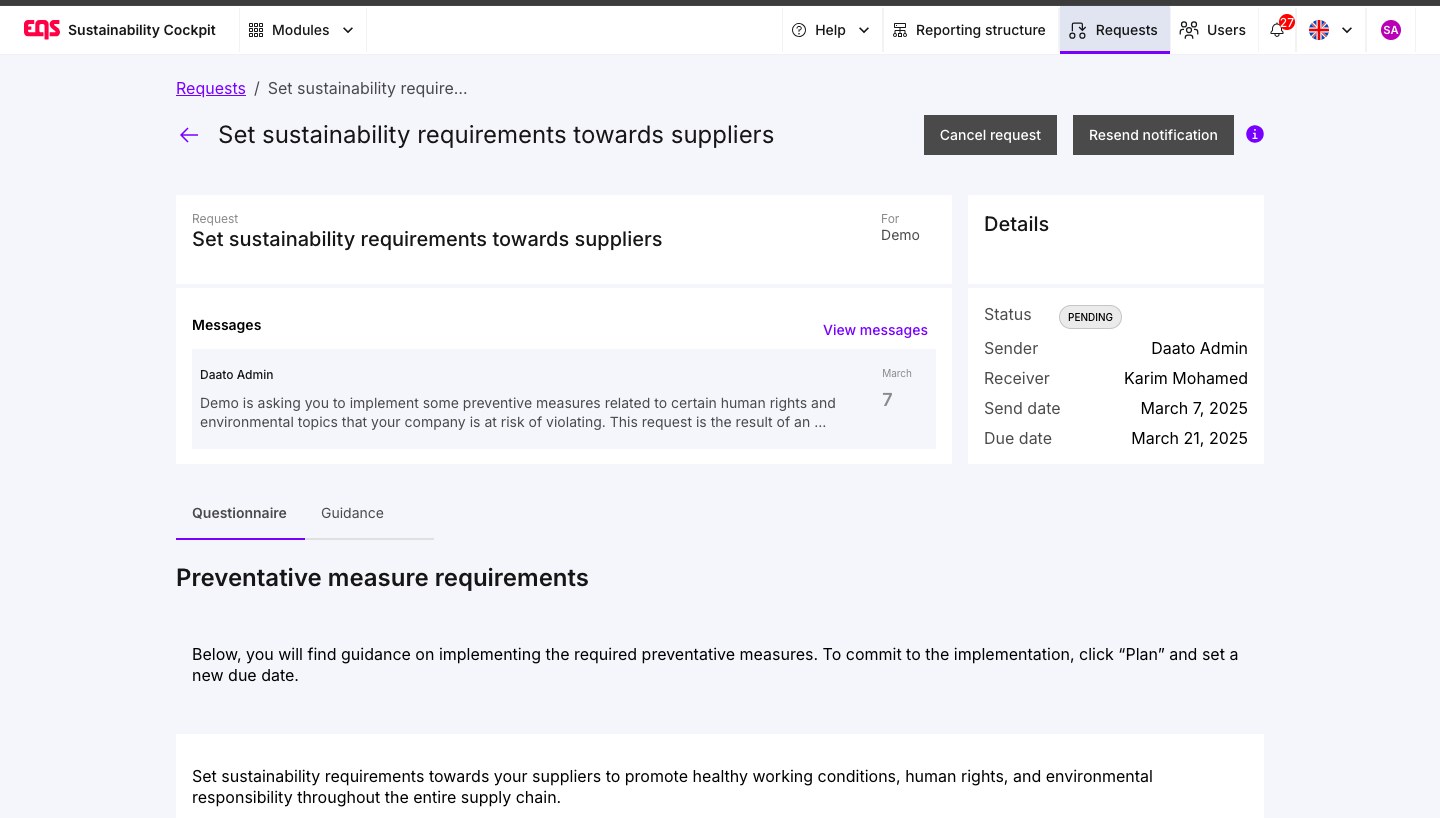Click the back arrow icon
Viewport: 1440px width, 818px height.
click(189, 135)
